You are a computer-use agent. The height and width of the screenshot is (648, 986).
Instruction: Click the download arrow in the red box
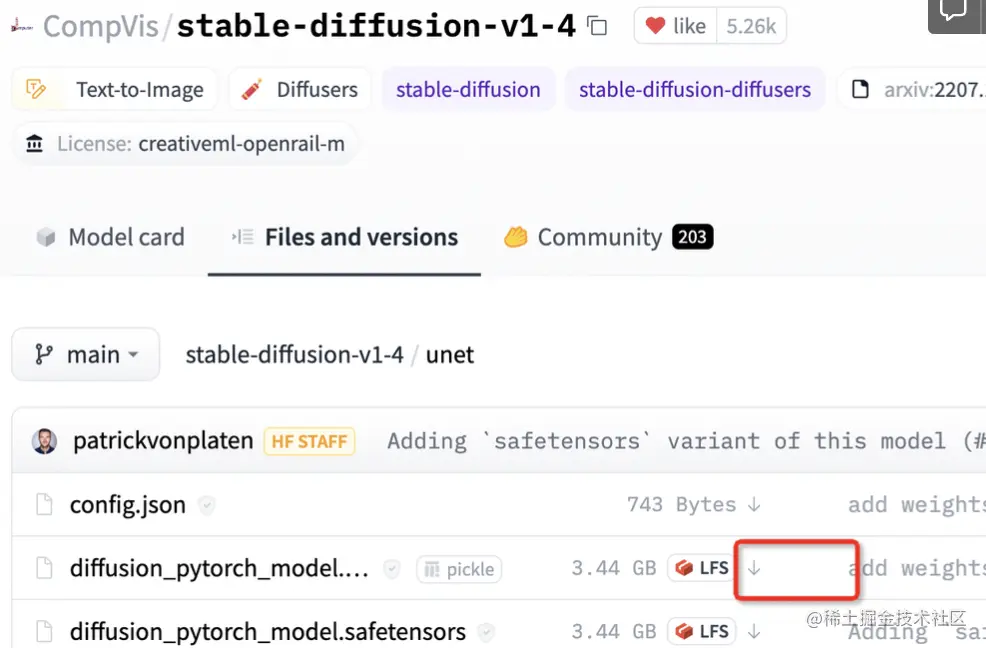point(755,568)
